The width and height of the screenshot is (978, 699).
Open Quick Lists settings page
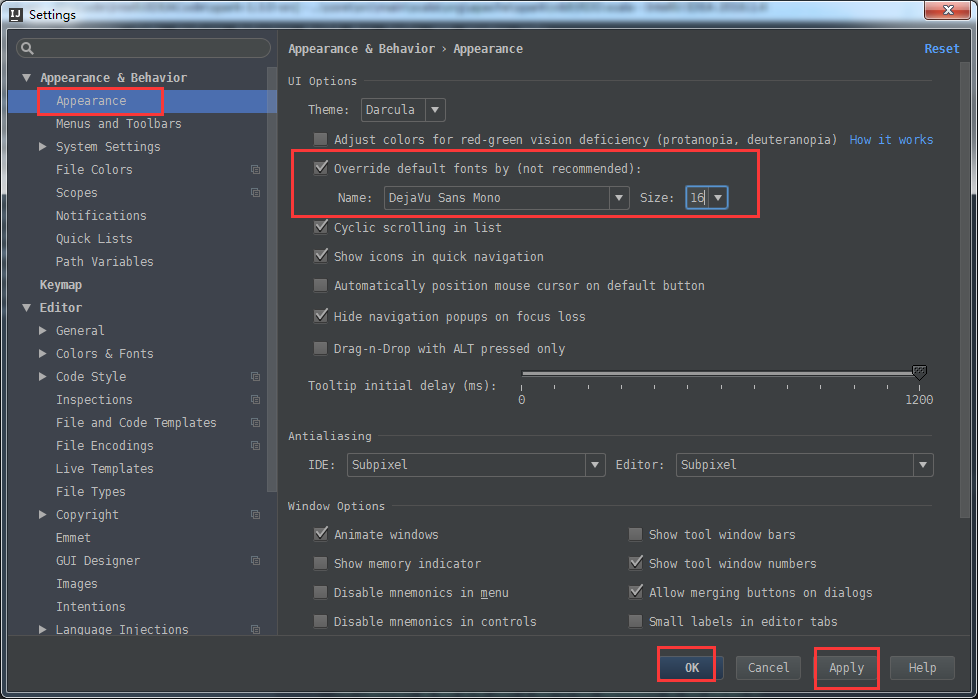[94, 239]
